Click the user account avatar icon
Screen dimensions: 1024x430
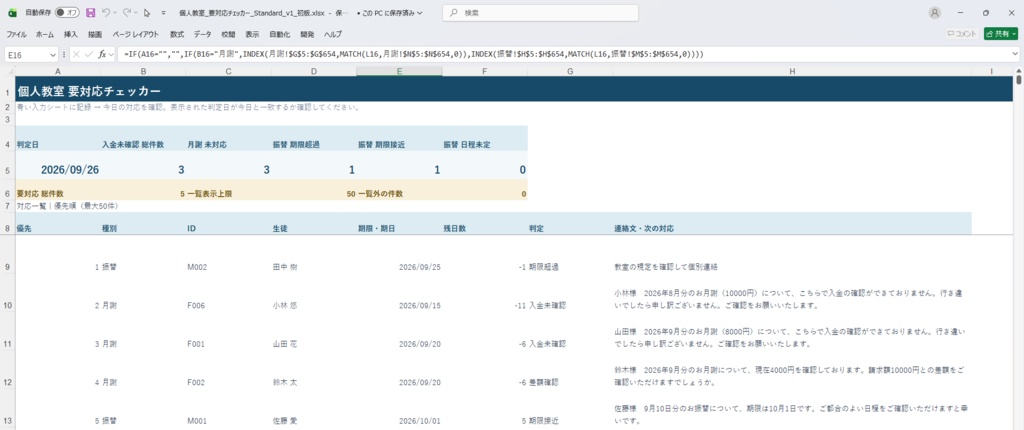click(935, 12)
